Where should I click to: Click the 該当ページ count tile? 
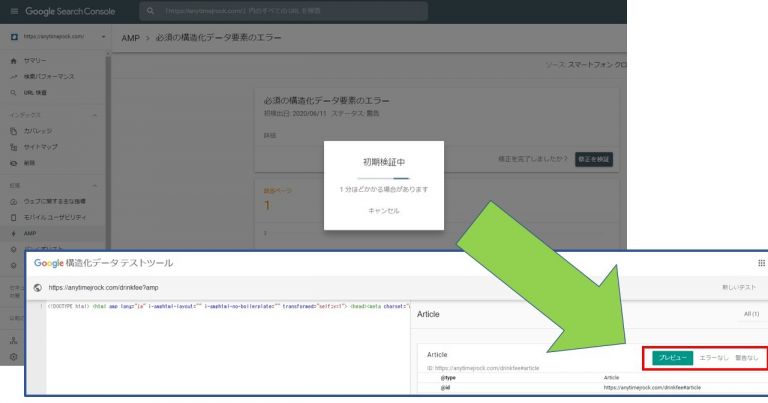coord(278,200)
